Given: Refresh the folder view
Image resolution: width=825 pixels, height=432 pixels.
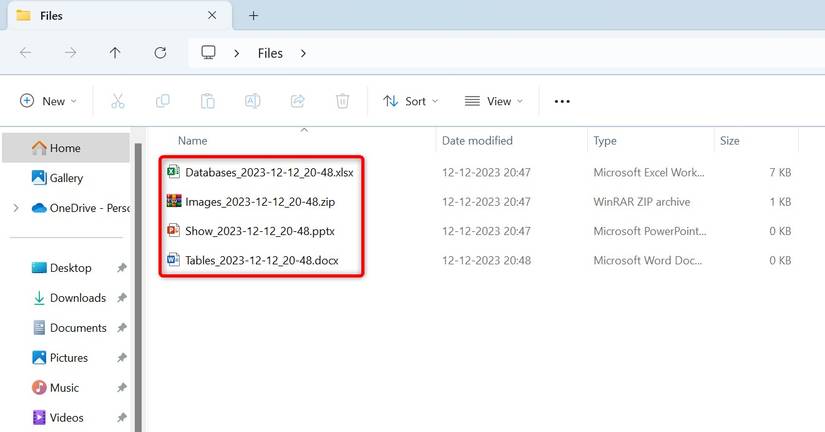Looking at the screenshot, I should coord(160,53).
